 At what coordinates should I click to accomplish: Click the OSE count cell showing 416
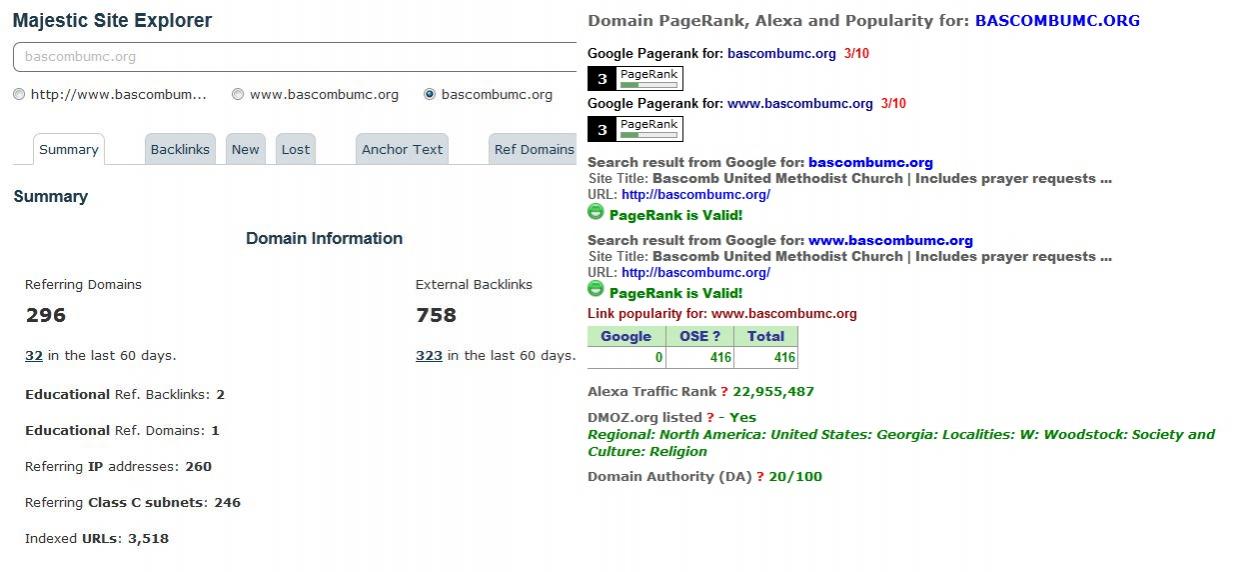(x=700, y=357)
